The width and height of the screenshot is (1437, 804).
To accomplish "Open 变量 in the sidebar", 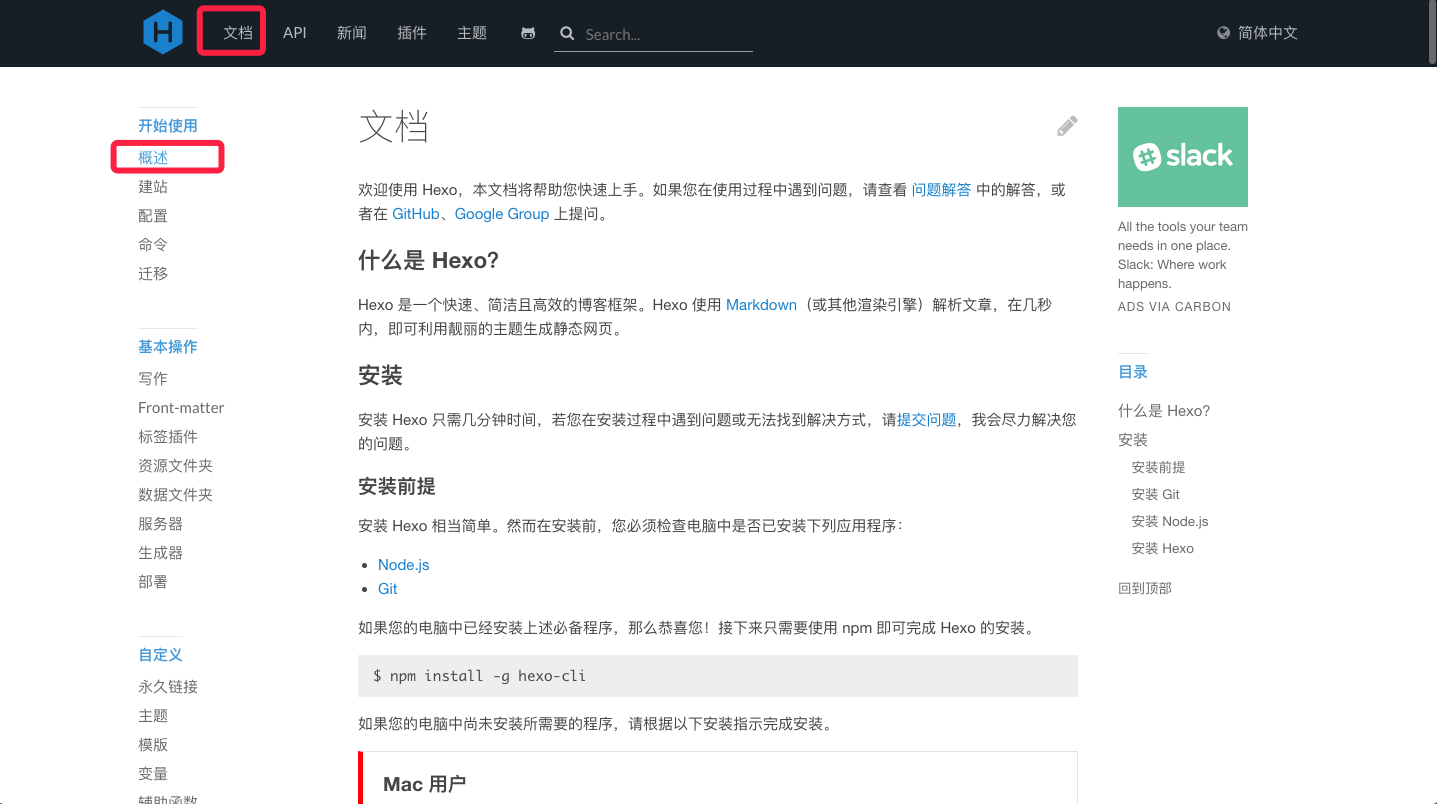I will point(153,773).
